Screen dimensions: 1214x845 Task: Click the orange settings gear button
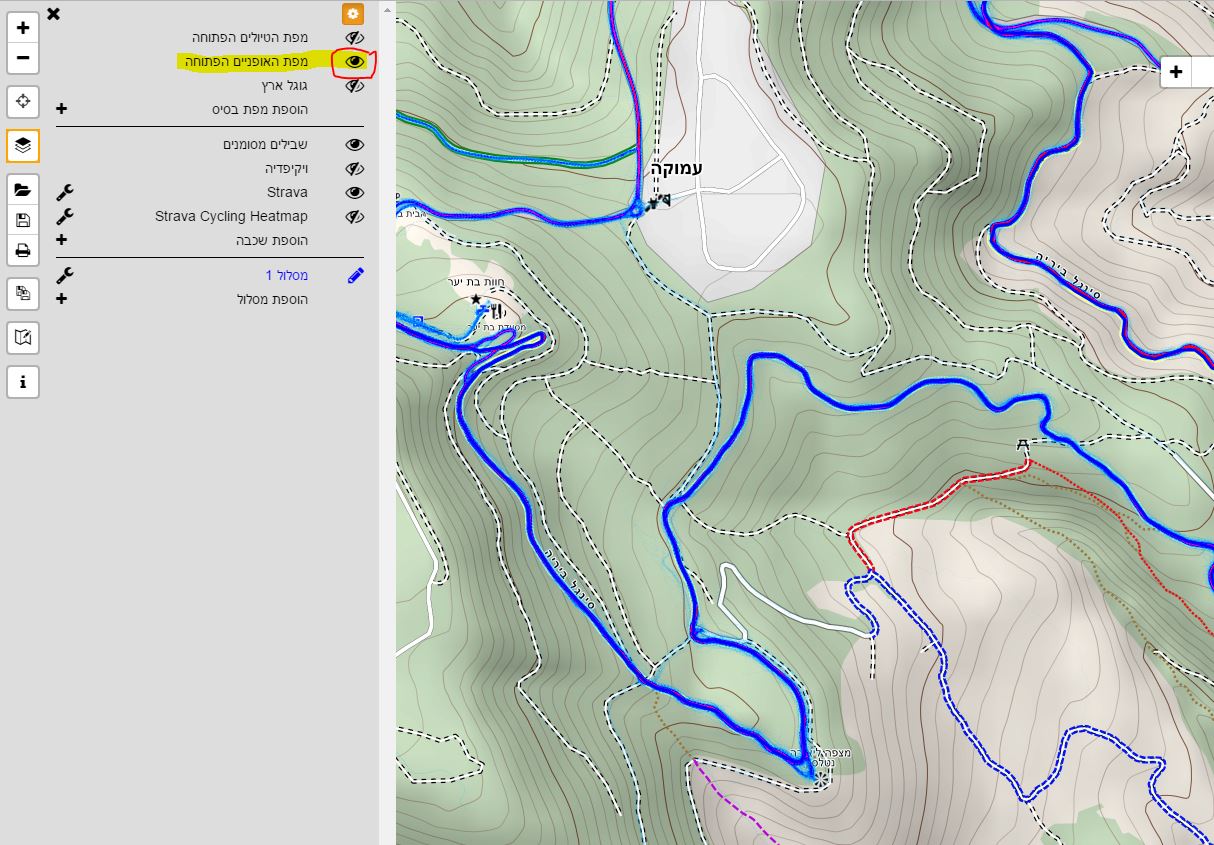point(353,14)
